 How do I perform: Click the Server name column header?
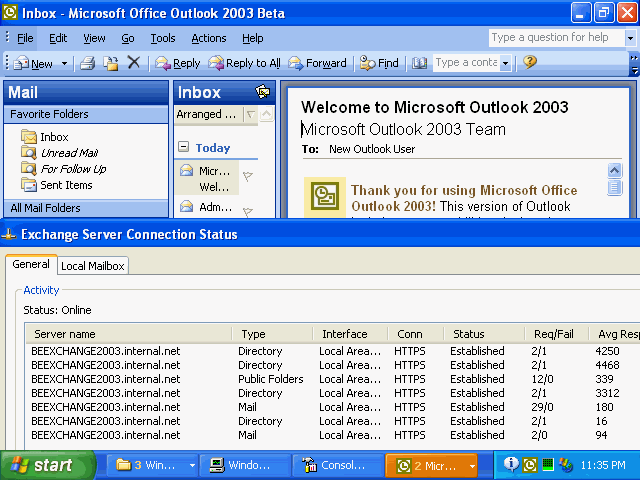tap(129, 334)
